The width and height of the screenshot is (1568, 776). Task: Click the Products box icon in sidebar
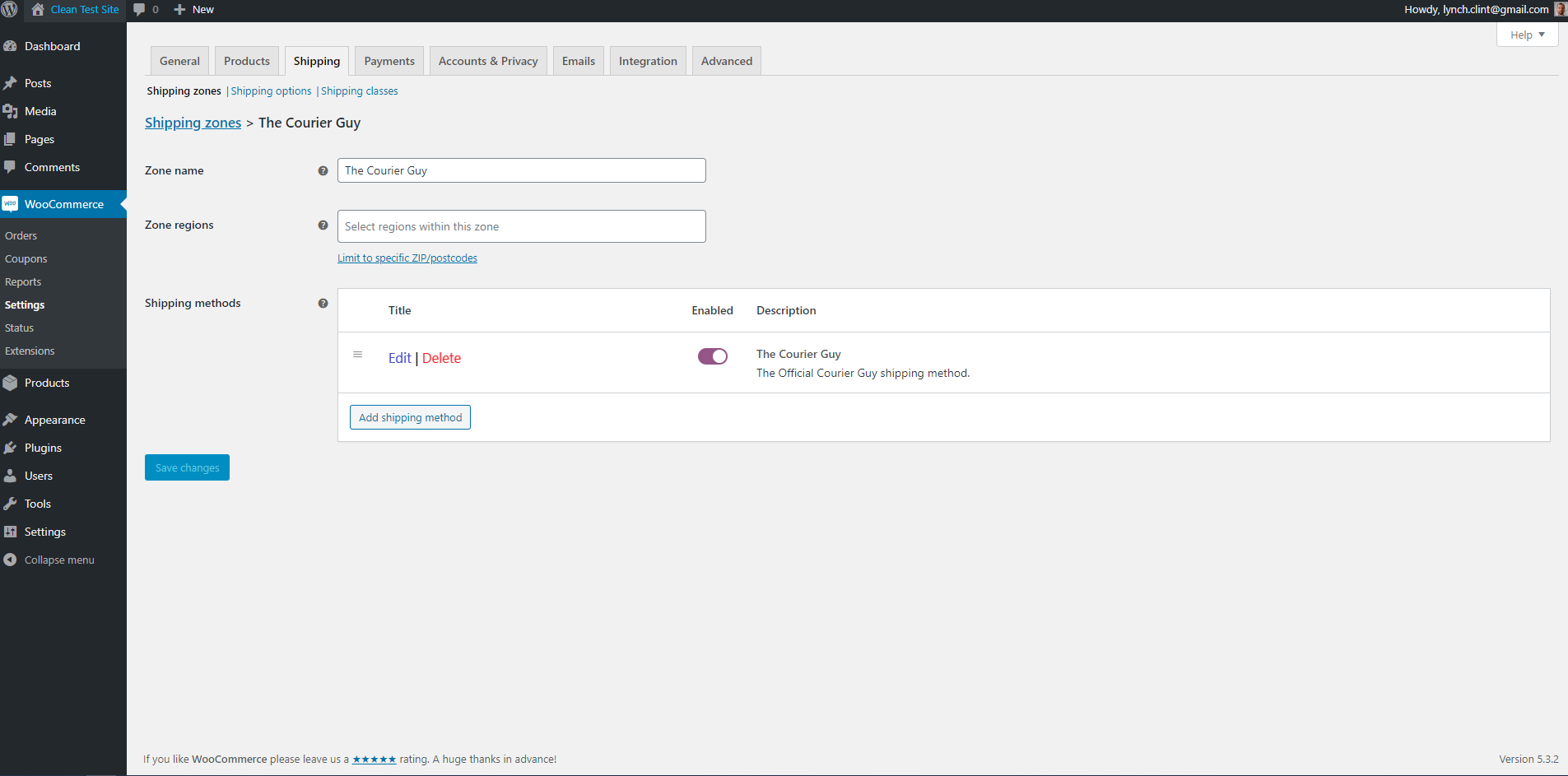pos(10,383)
